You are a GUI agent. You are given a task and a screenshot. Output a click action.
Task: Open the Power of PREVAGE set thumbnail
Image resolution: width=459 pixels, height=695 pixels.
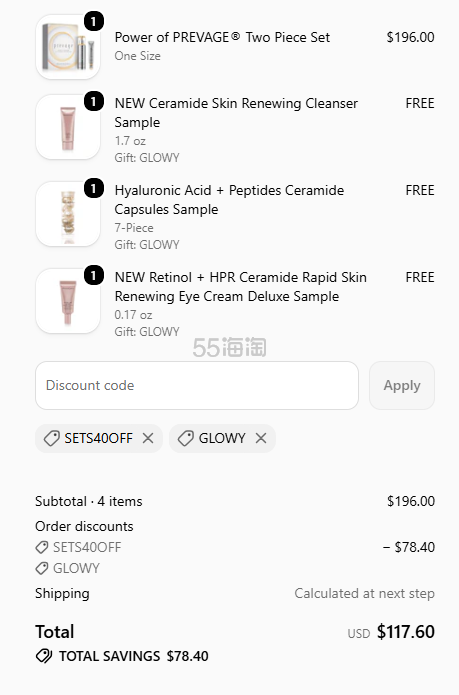click(x=68, y=47)
